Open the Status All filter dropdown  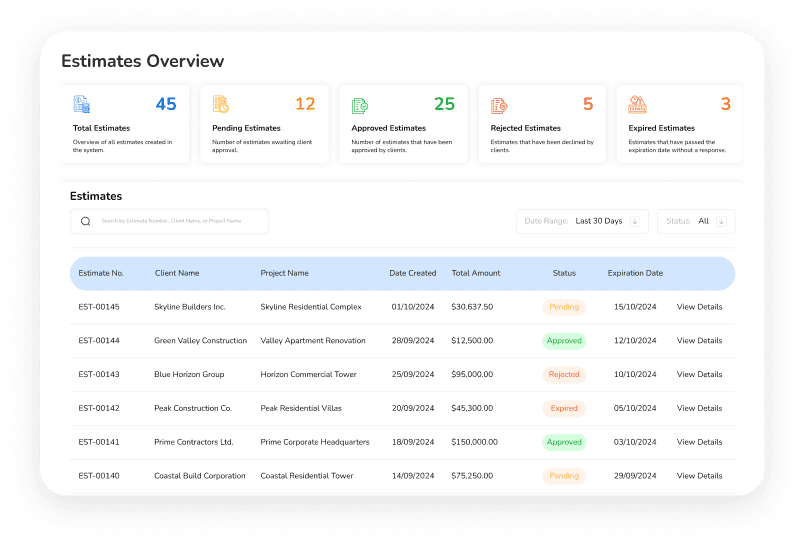pyautogui.click(x=696, y=222)
